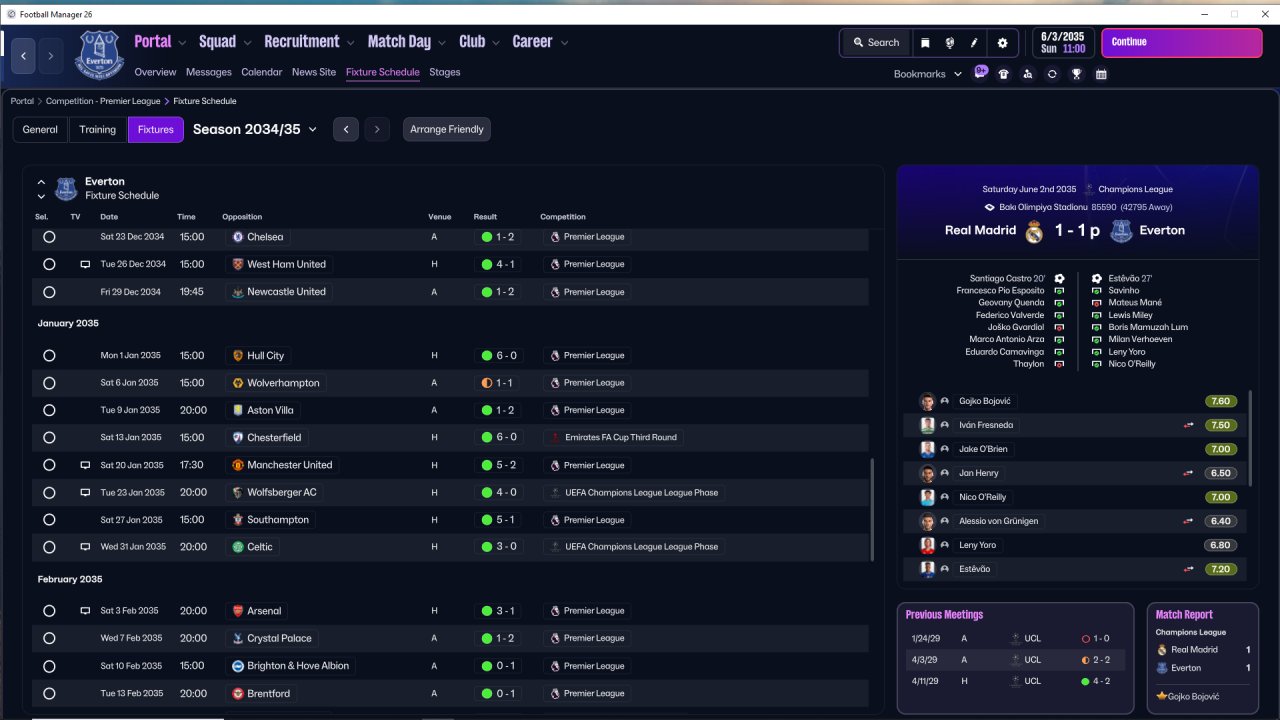
Task: Select the Southampton fixture radio button
Action: click(x=49, y=520)
